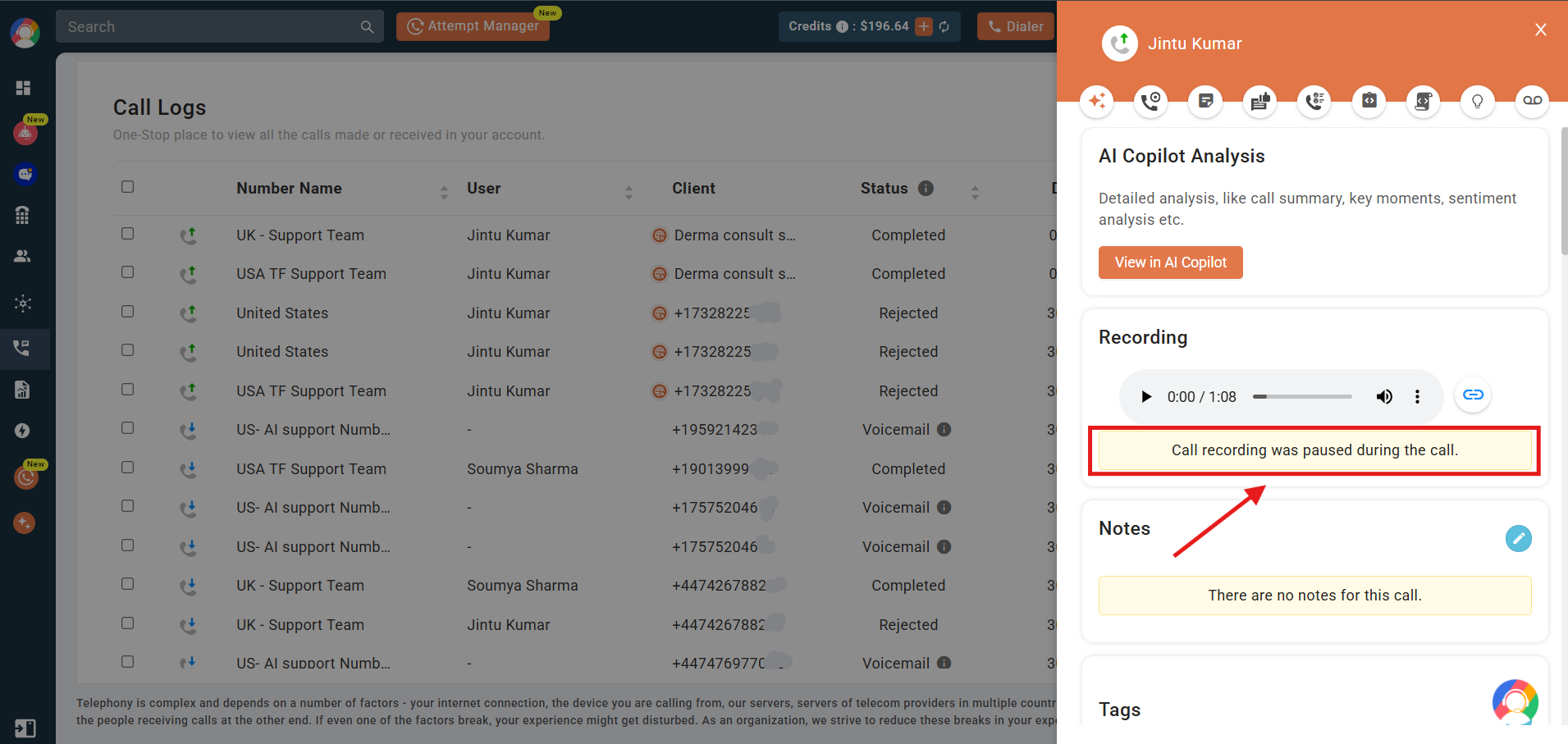Open the Dialer button

pos(1016,26)
